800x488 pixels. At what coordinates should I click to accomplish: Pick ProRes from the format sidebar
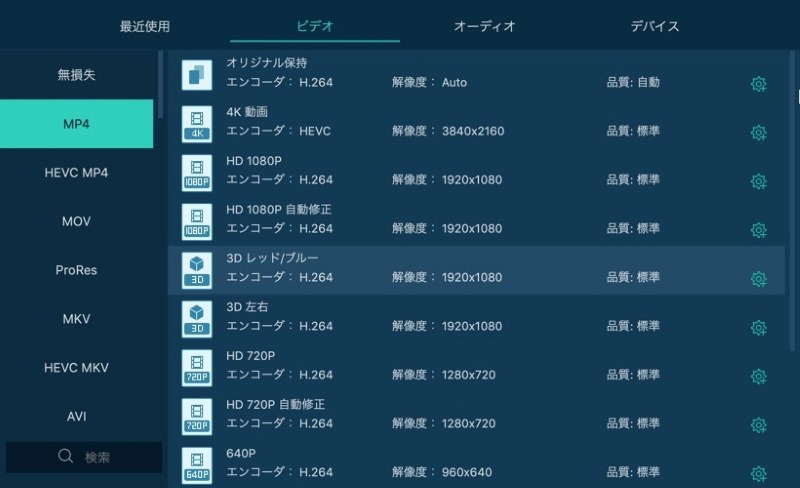tap(77, 270)
